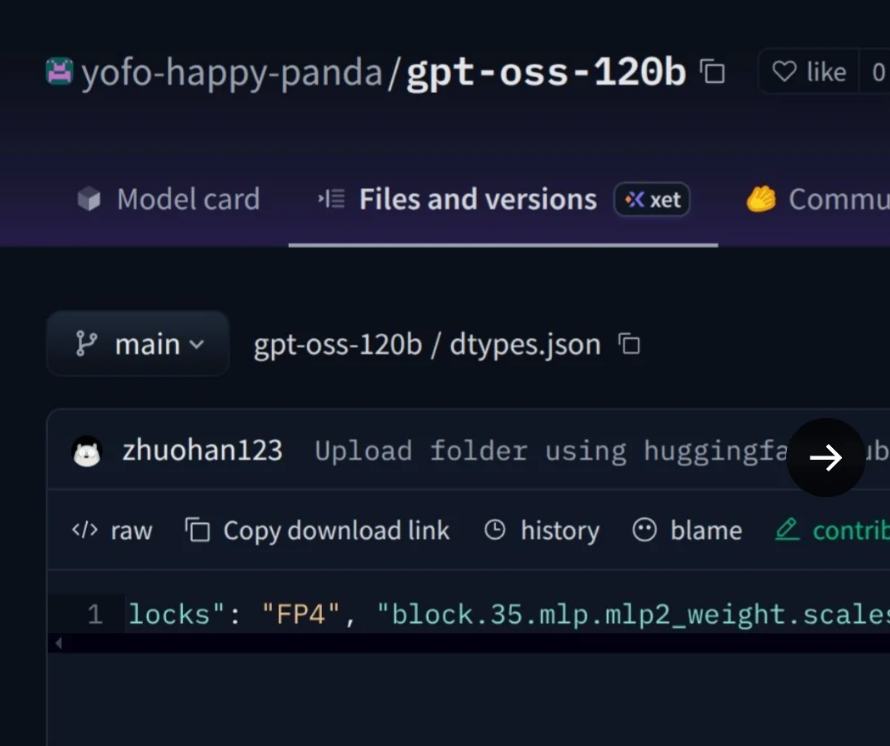This screenshot has height=746, width=890.
Task: Copy model name using icon beside gpt-oss-120b title
Action: pos(712,72)
